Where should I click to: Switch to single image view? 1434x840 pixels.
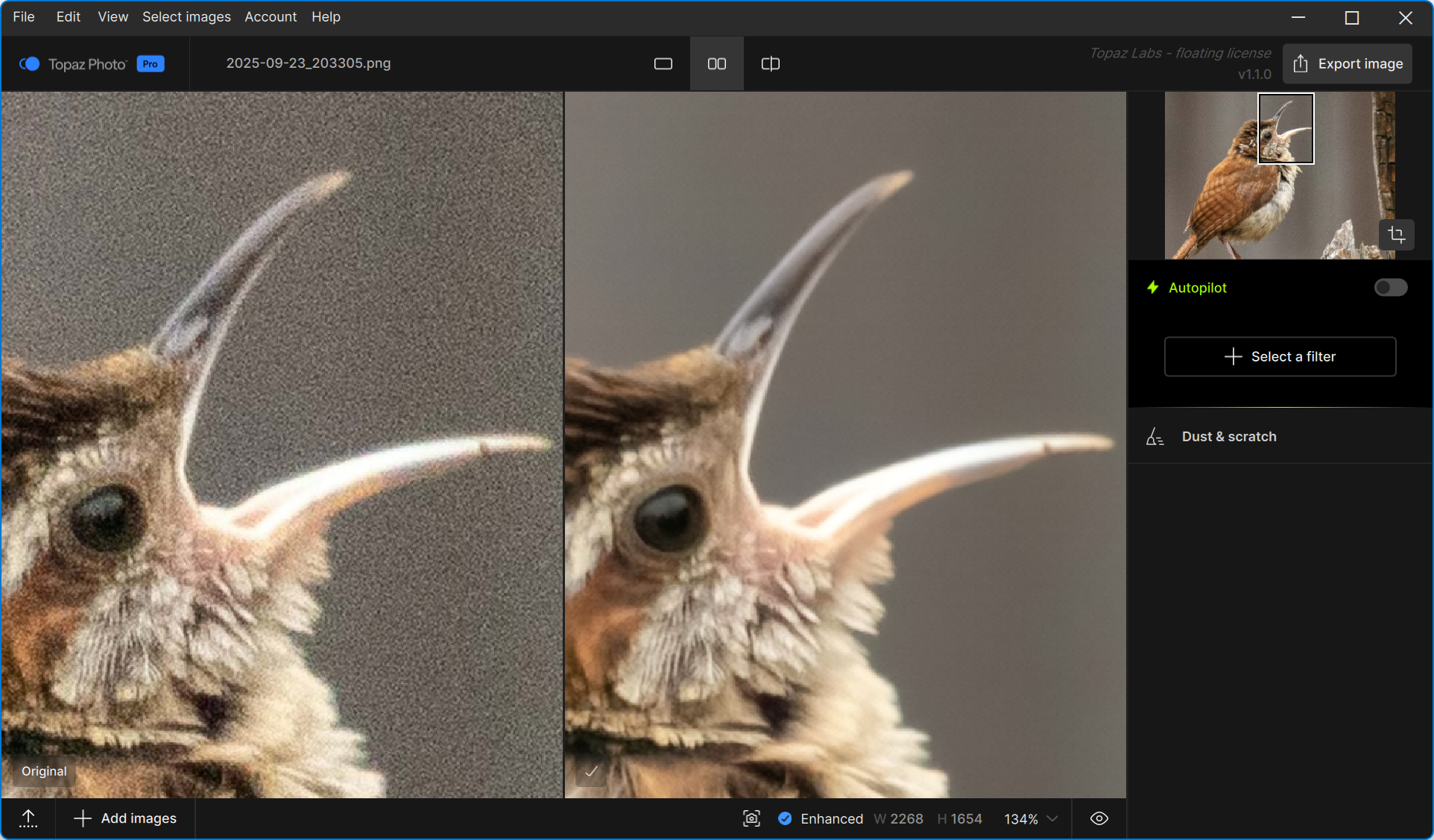coord(663,64)
